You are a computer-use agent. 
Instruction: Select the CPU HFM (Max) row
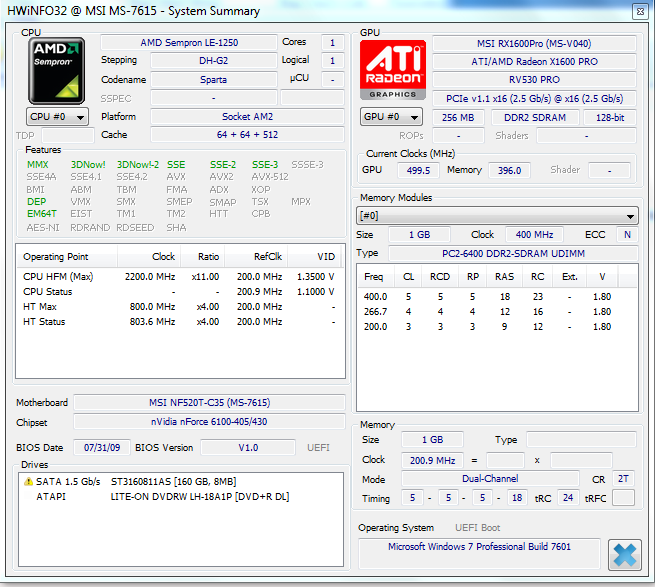179,277
